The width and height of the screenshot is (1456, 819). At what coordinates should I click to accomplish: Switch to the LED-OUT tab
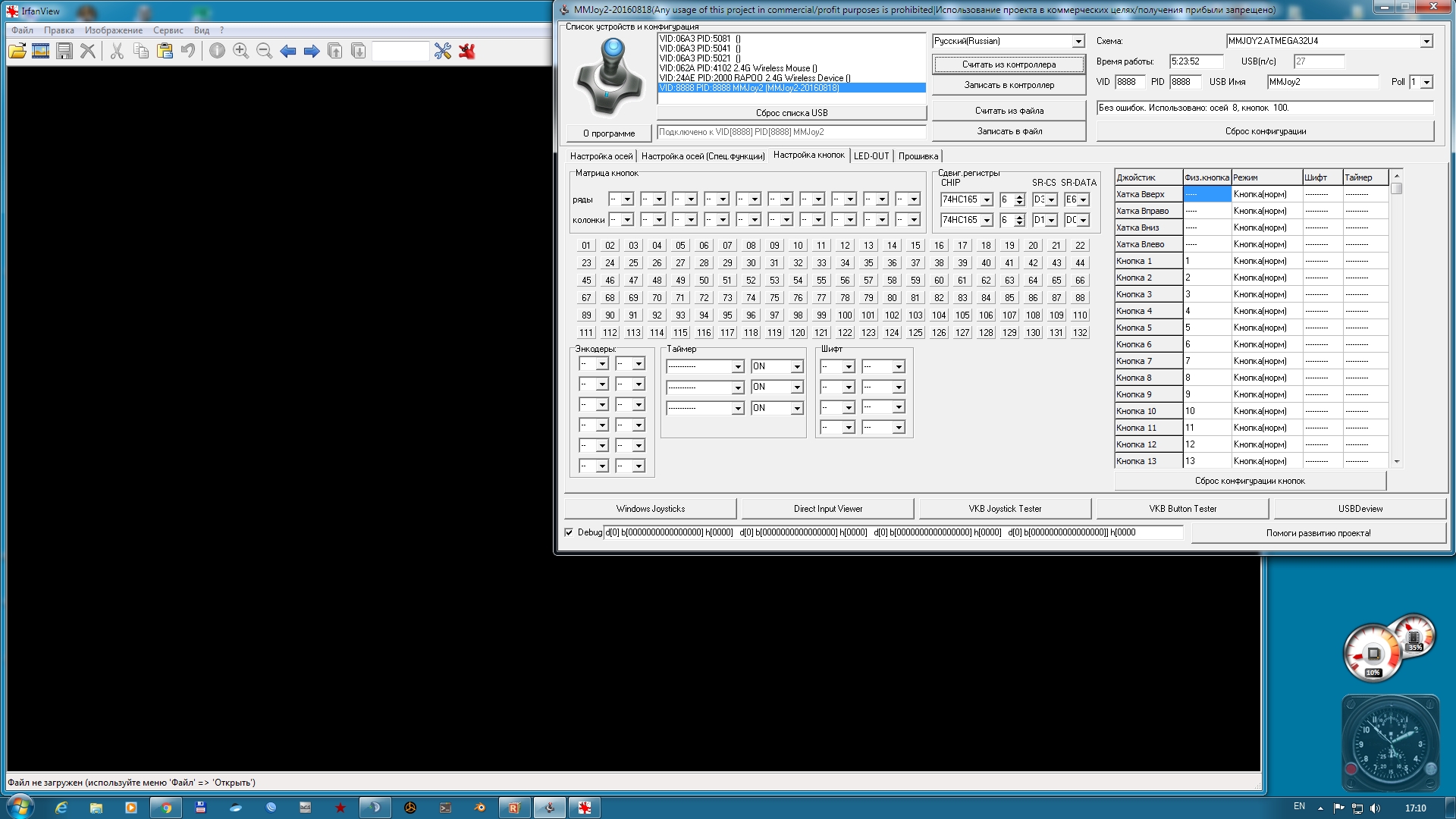click(871, 156)
